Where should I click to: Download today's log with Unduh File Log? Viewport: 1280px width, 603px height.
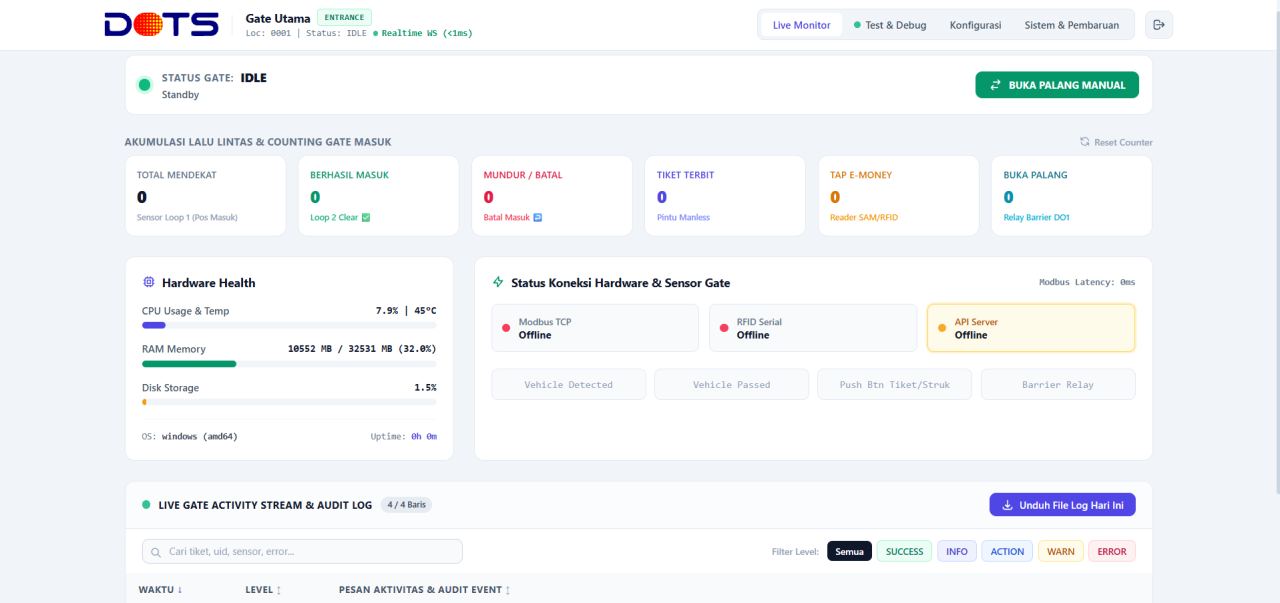pyautogui.click(x=1062, y=505)
